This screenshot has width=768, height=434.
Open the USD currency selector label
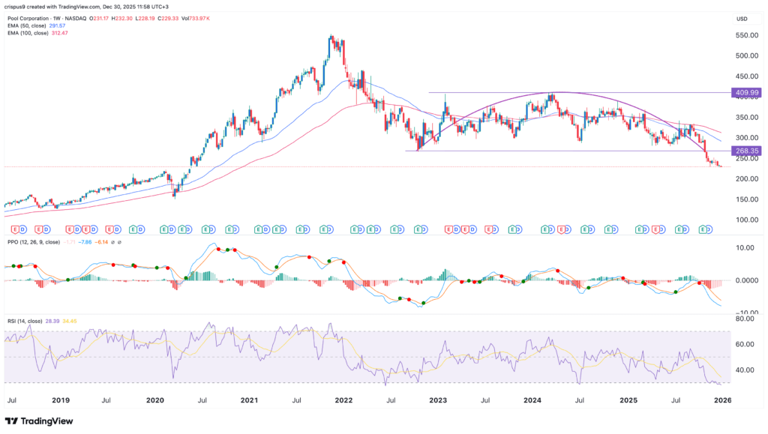(742, 19)
